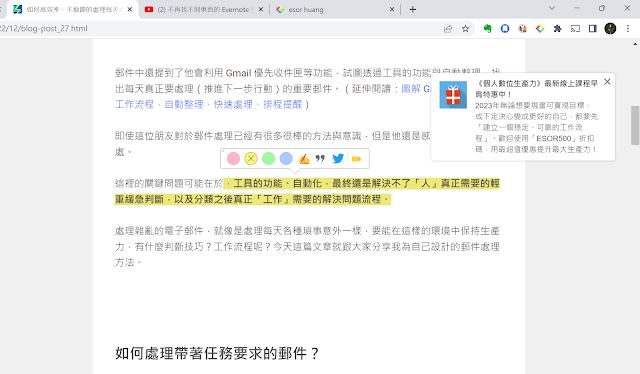
Task: Pick the pink highlight color
Action: (233, 158)
